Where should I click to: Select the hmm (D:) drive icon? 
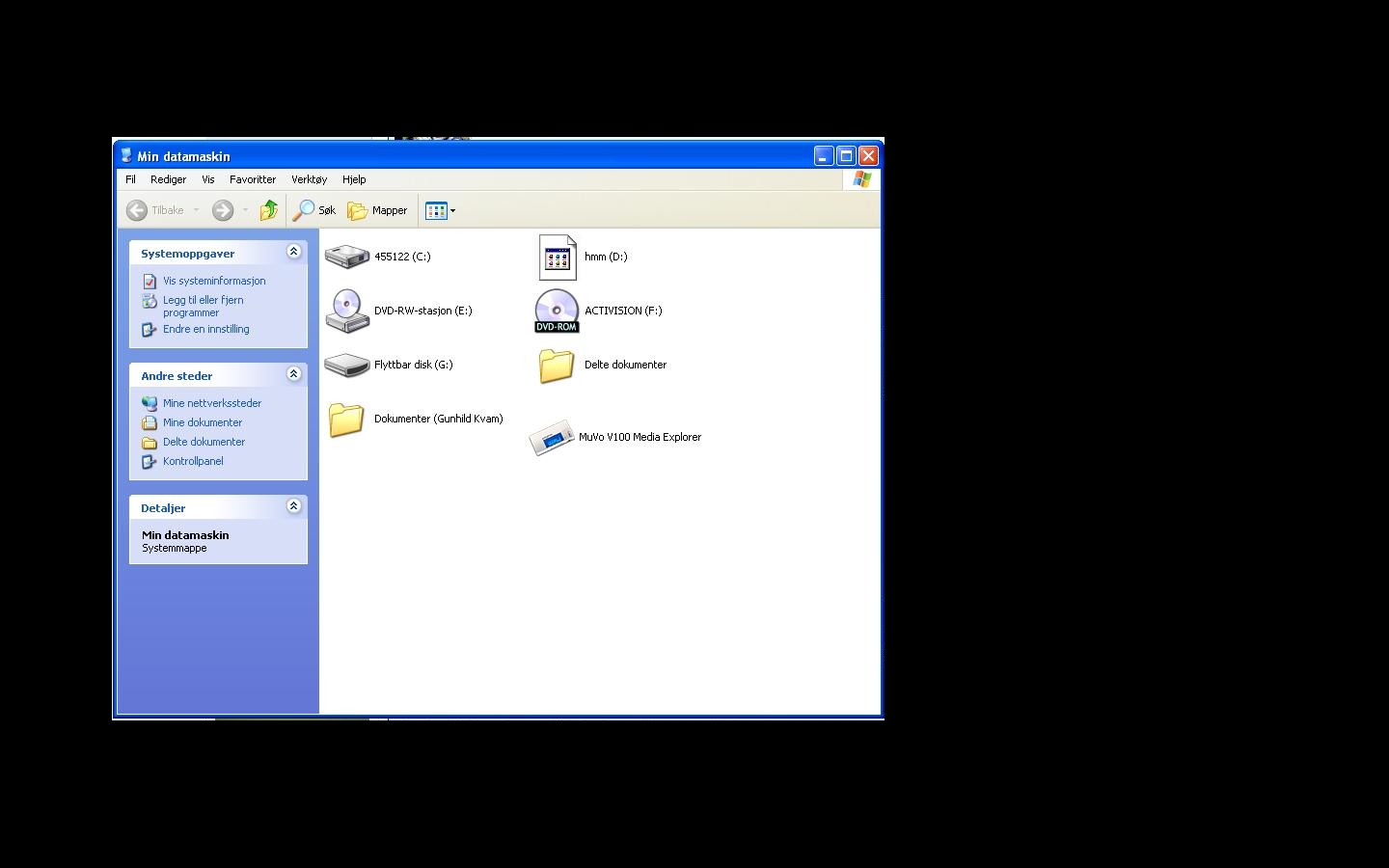tap(558, 258)
